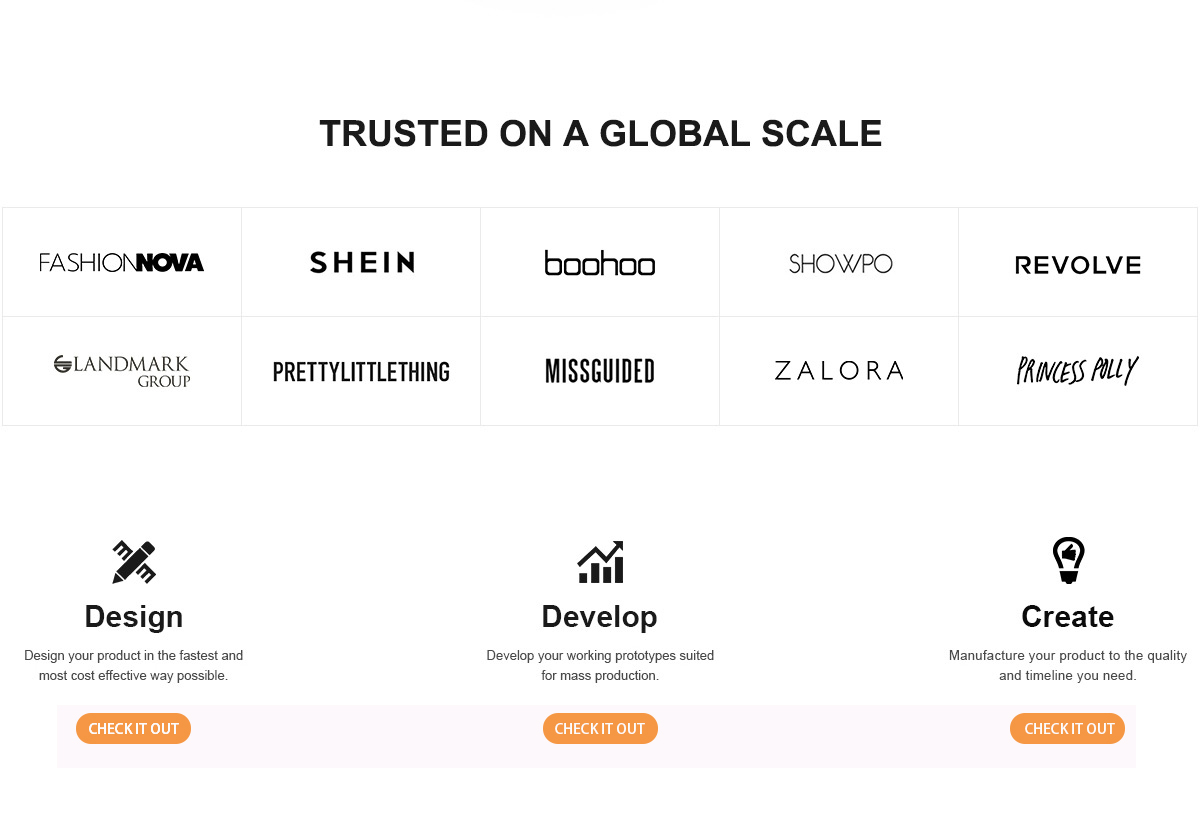Click the boohoo brand logo
Image resolution: width=1200 pixels, height=838 pixels.
coord(600,263)
